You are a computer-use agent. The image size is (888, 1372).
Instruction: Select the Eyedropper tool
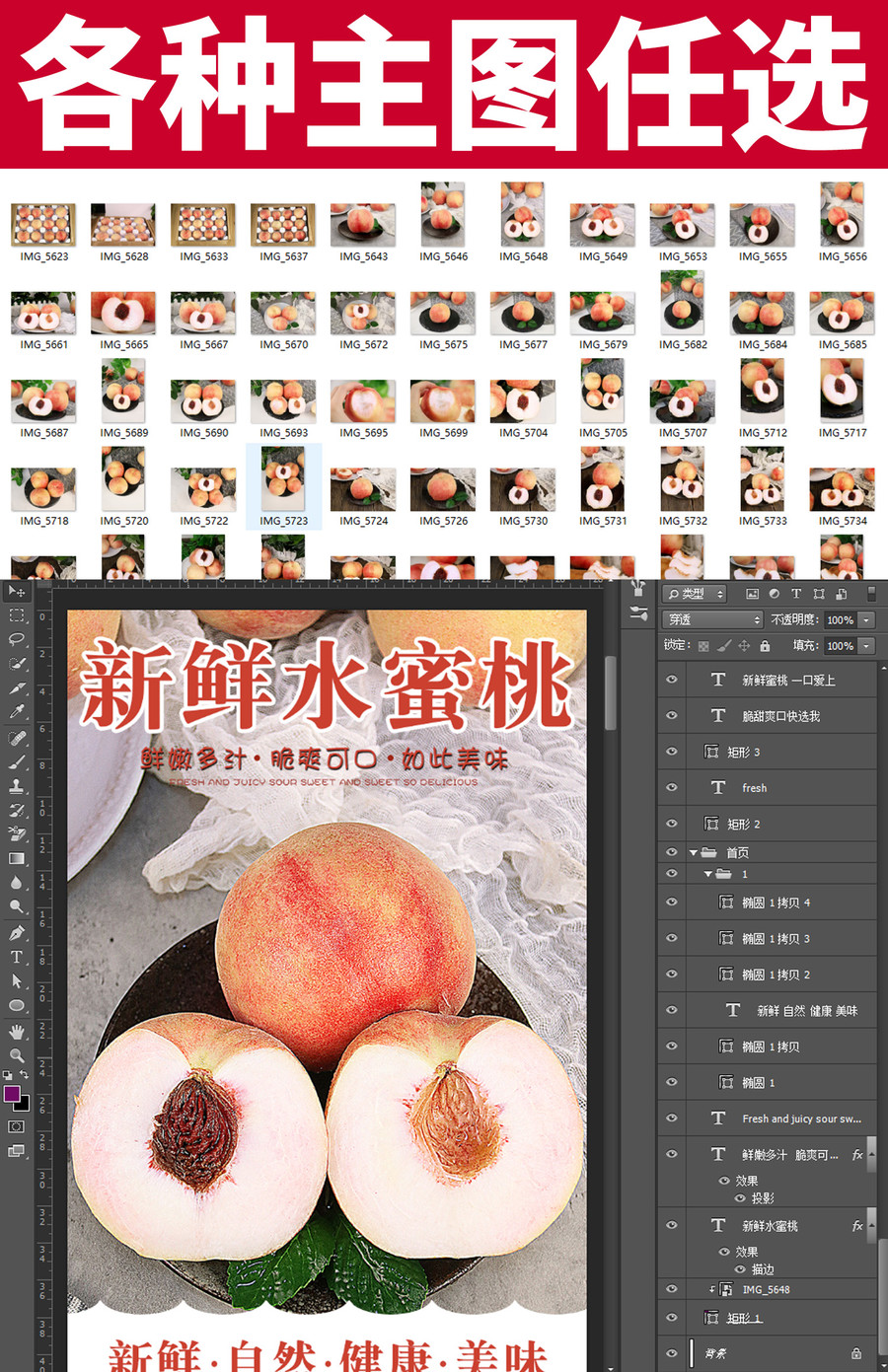coord(17,712)
